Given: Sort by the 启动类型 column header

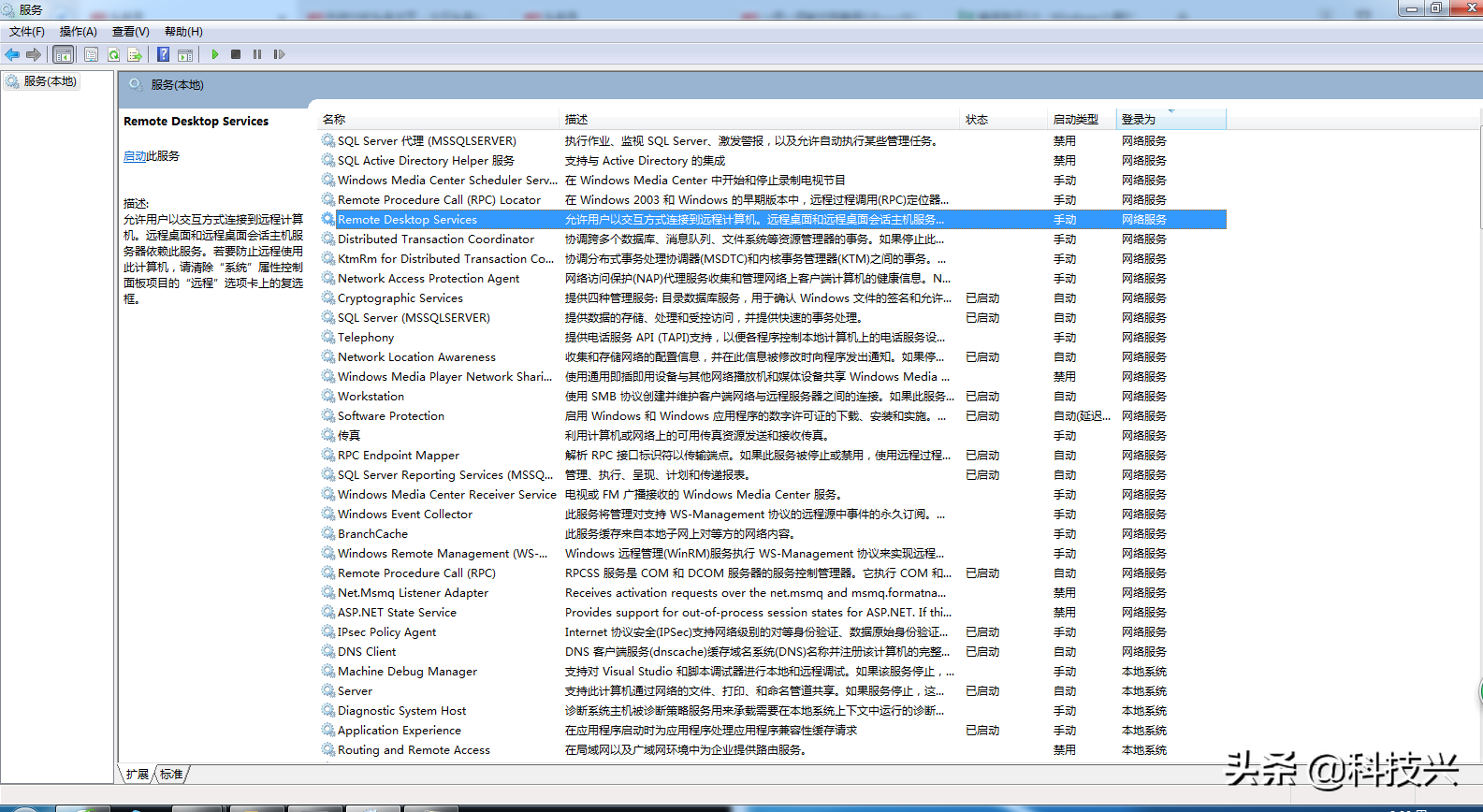Looking at the screenshot, I should click(x=1082, y=120).
